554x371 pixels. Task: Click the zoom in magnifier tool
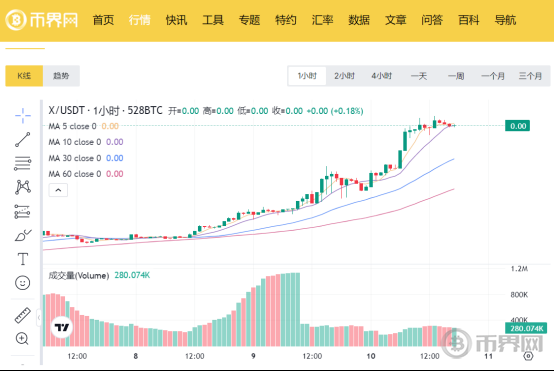[x=22, y=338]
